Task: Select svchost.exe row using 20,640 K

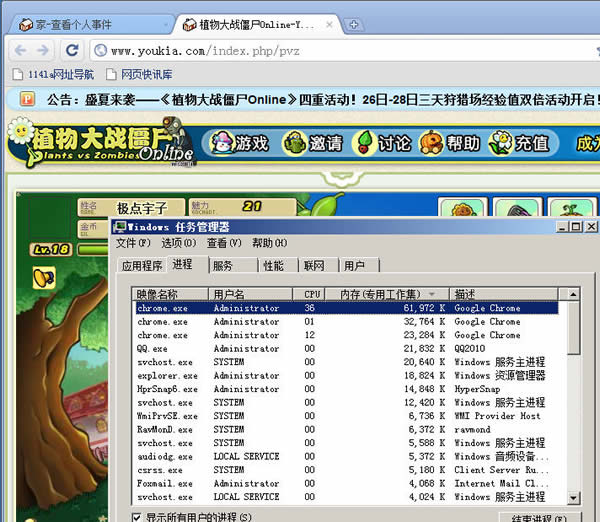Action: 347,362
